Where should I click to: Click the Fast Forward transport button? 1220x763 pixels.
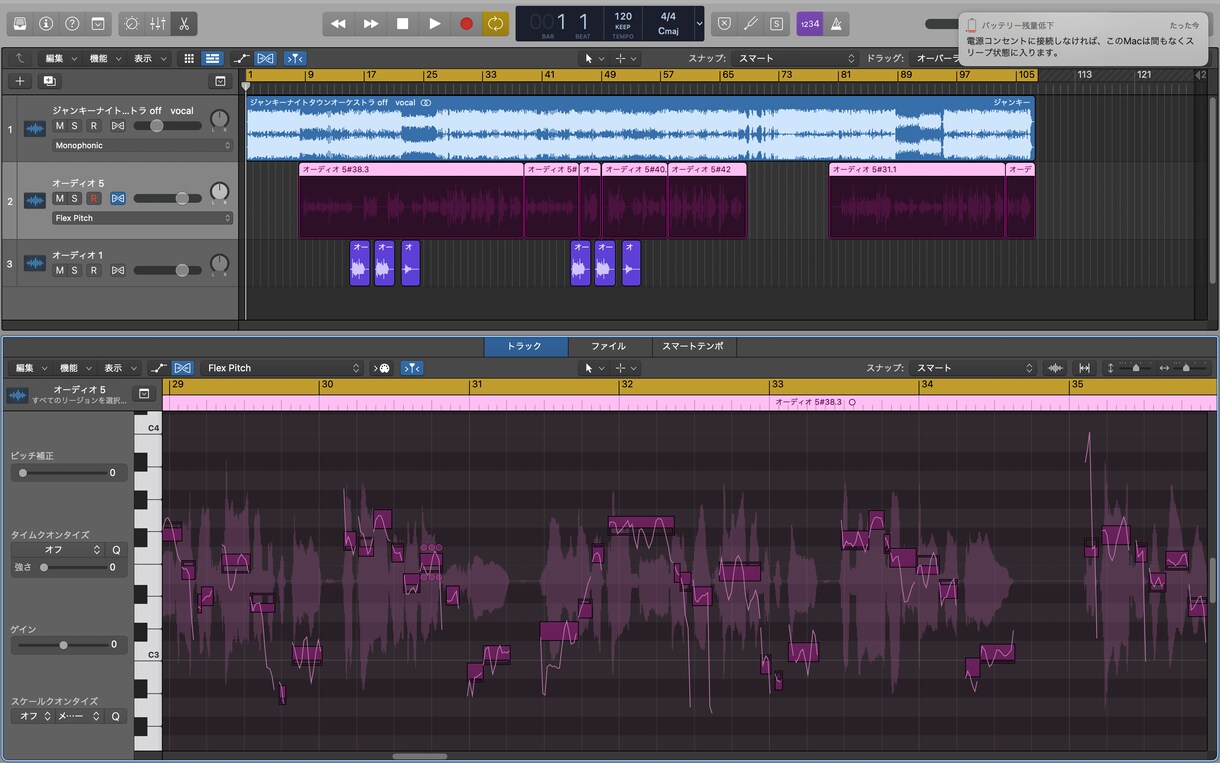coord(371,23)
